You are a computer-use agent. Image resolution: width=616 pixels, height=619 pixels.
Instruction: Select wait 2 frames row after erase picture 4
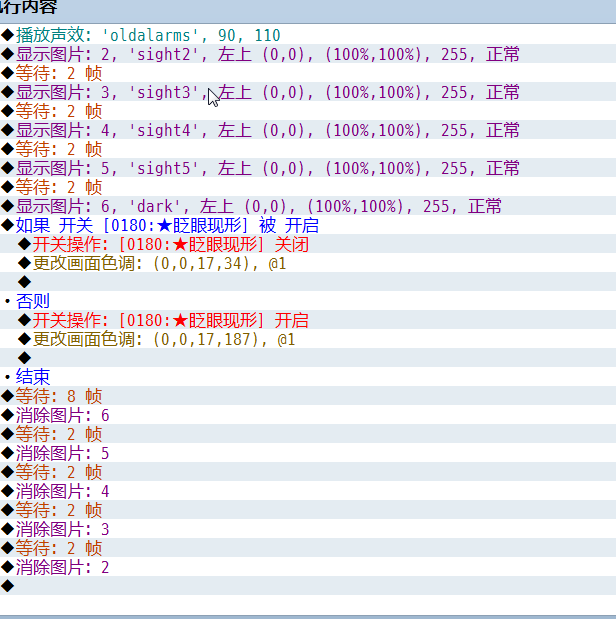pos(308,510)
